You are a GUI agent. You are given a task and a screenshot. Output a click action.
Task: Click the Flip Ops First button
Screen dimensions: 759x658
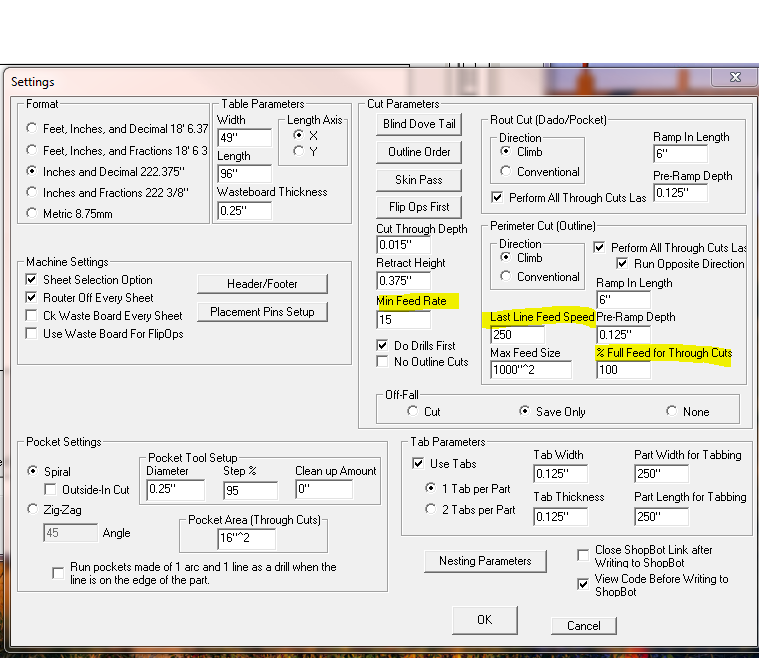point(419,207)
